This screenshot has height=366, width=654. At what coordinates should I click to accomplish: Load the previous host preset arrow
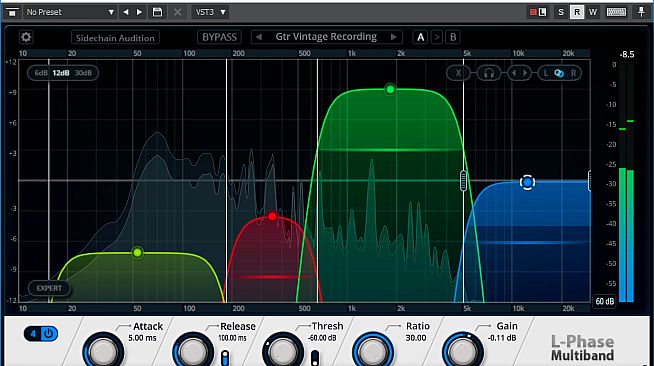(x=126, y=12)
